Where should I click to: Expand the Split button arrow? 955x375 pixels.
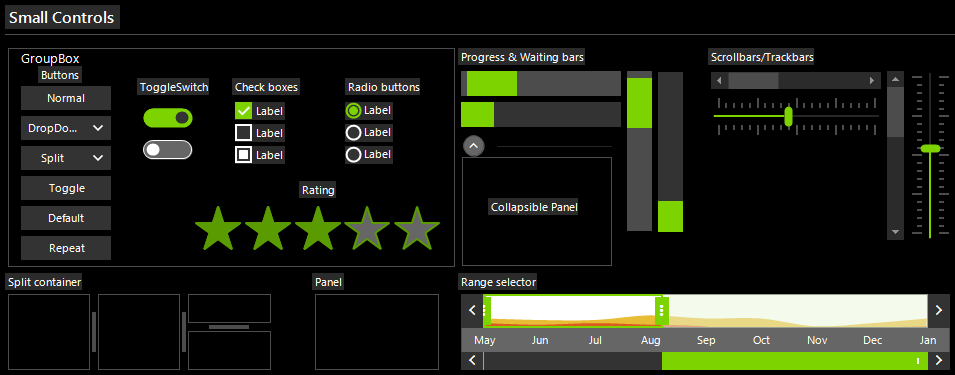pyautogui.click(x=98, y=158)
